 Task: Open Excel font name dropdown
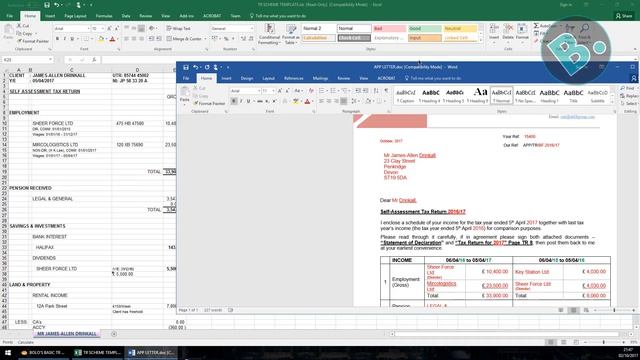click(x=88, y=29)
